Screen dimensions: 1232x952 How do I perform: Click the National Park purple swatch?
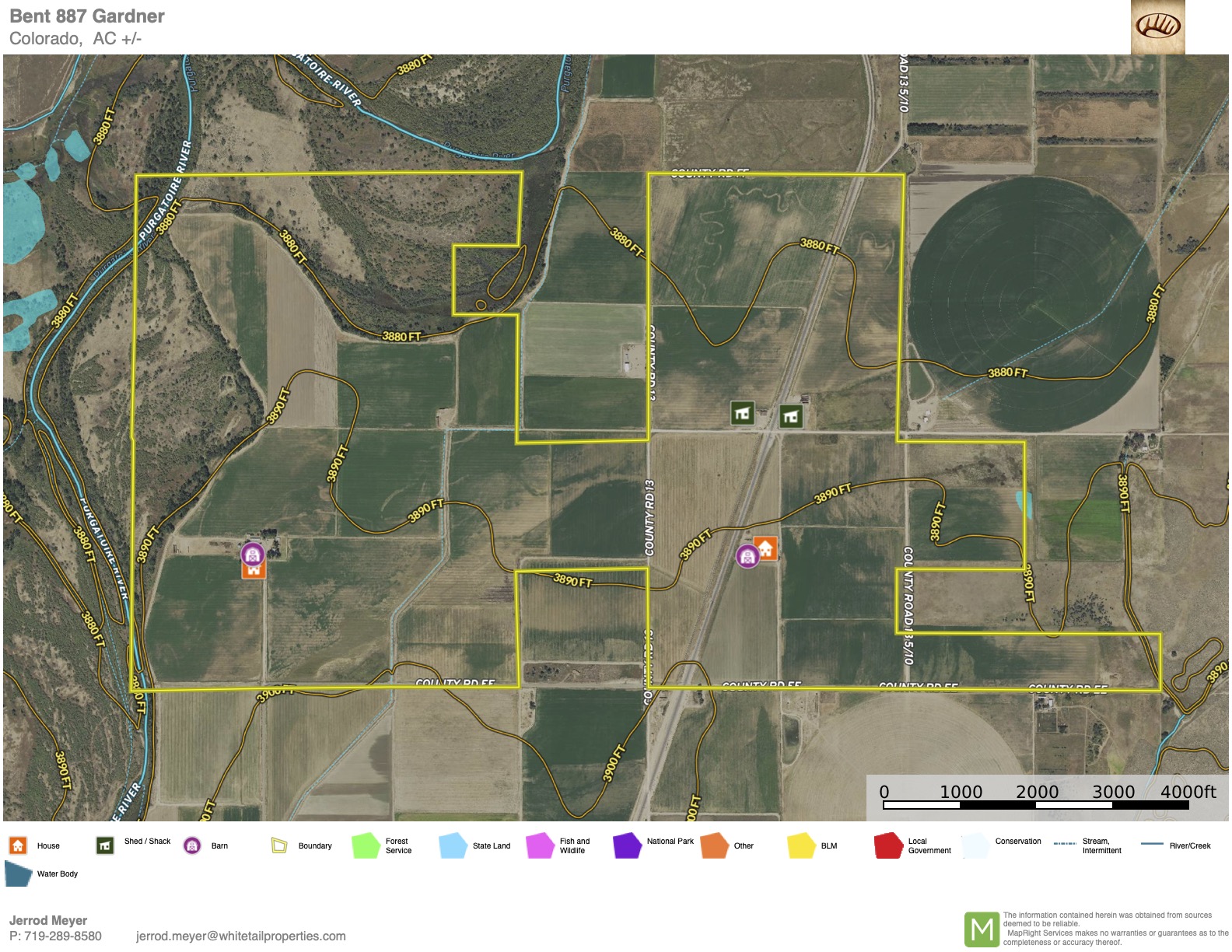(x=627, y=845)
